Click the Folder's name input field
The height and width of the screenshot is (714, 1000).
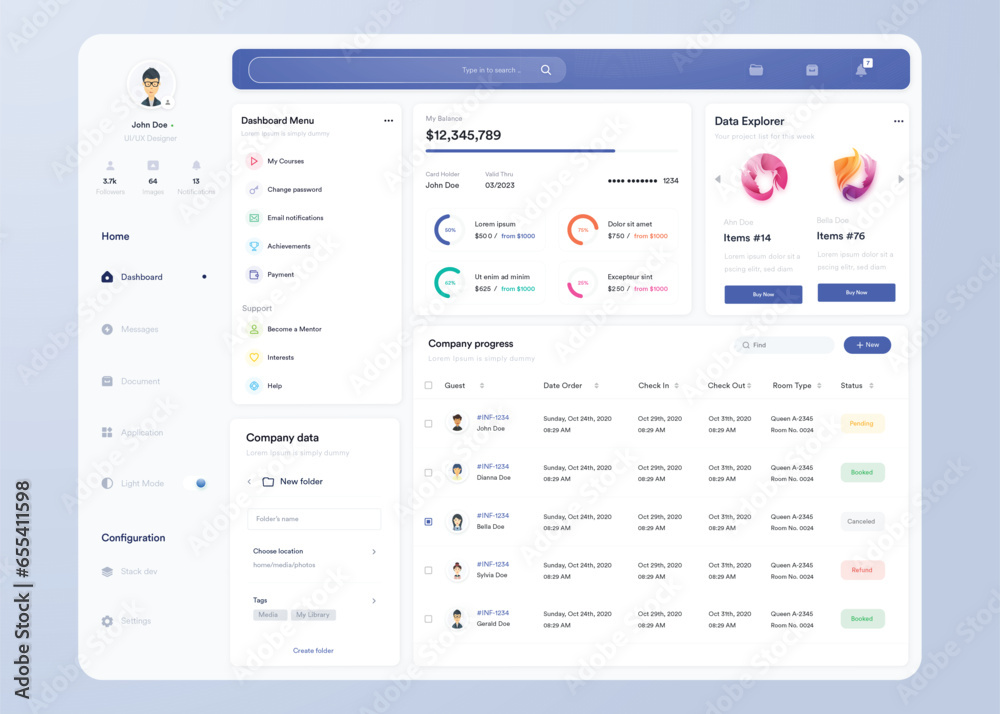pyautogui.click(x=314, y=519)
